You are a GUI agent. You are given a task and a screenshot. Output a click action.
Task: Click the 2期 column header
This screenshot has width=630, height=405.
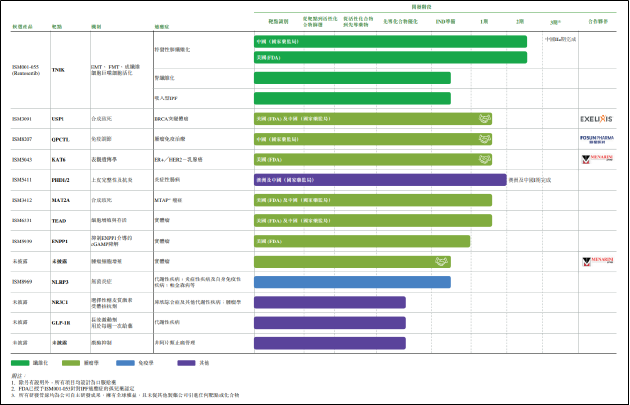[520, 20]
